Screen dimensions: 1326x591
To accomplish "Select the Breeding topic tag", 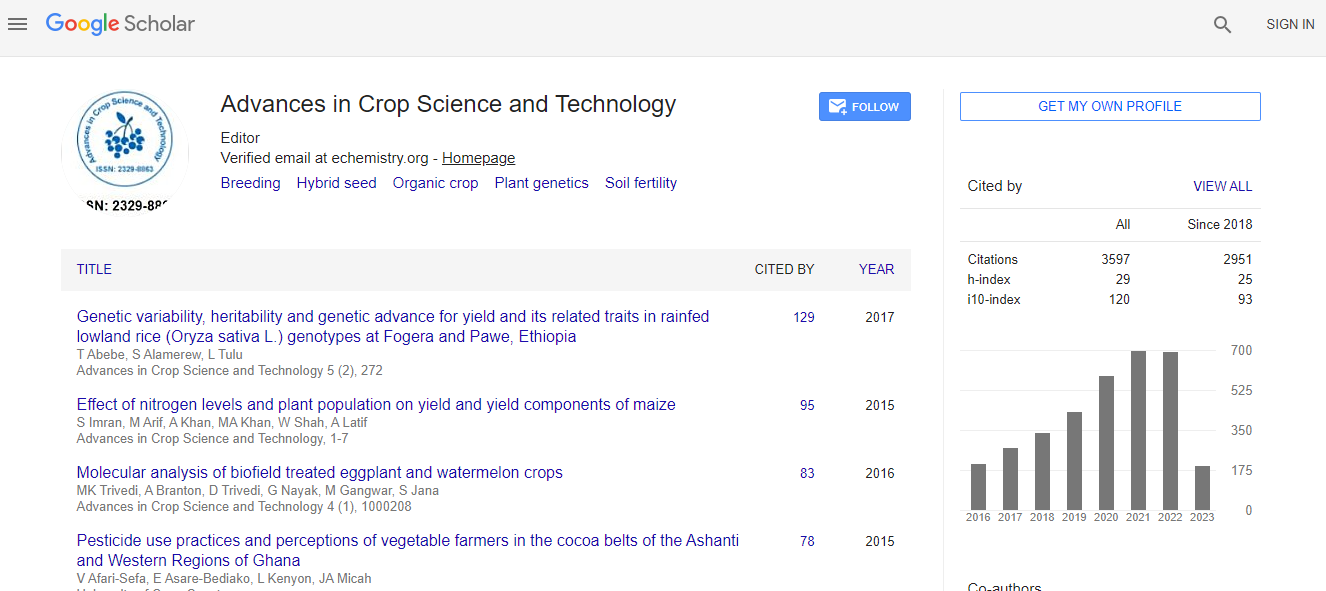I will [250, 183].
